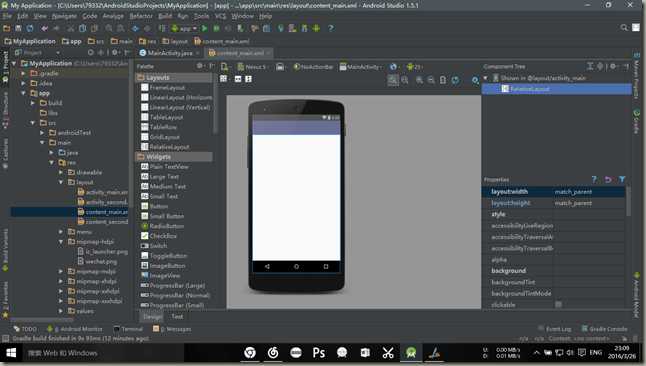Click Palette settings gear icon

coord(199,66)
